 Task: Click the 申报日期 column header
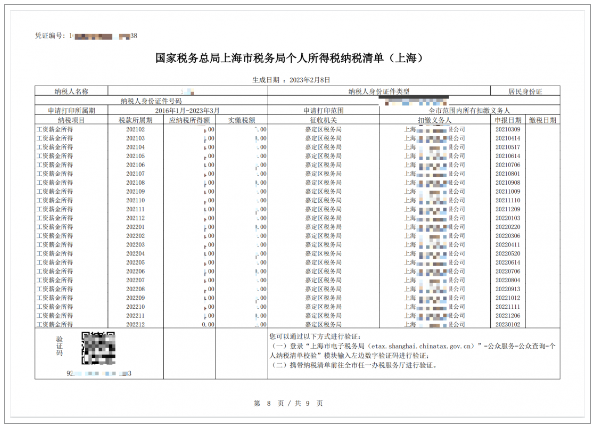[508, 120]
